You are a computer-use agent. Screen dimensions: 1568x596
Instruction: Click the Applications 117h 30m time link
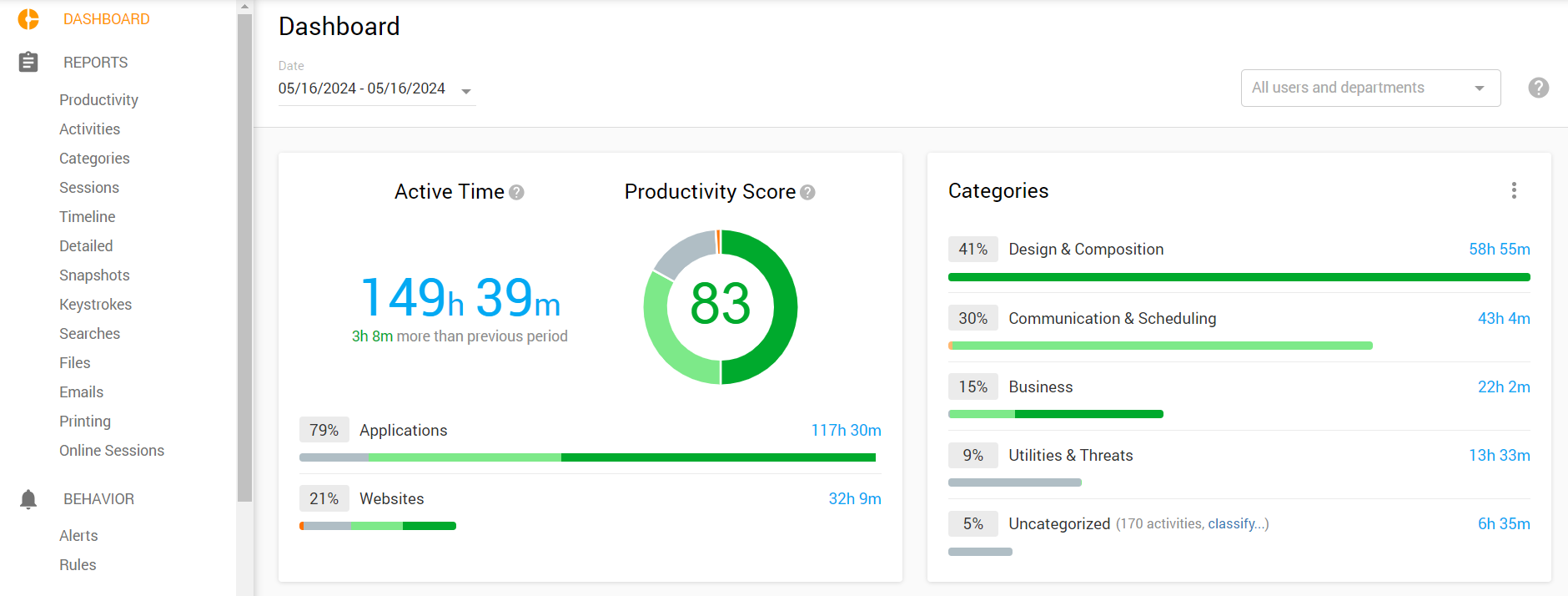(x=846, y=431)
